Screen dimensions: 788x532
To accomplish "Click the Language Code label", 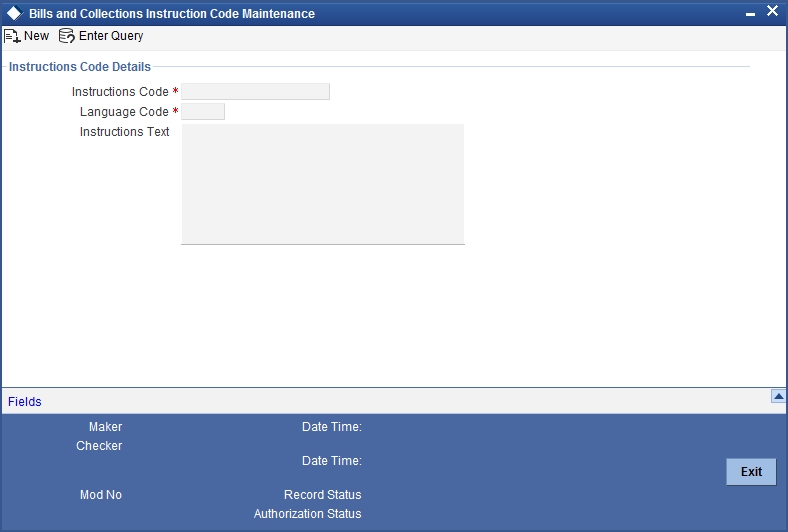I will pyautogui.click(x=124, y=112).
